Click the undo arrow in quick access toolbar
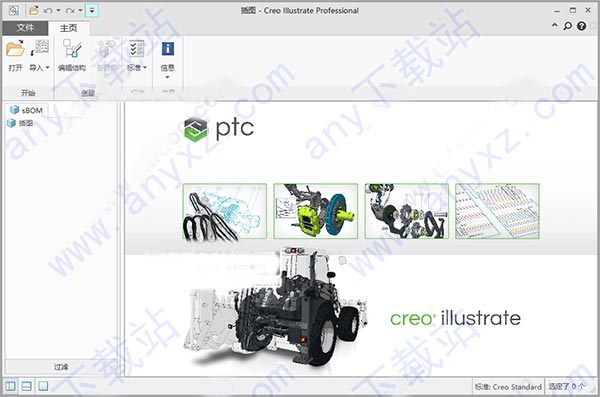The width and height of the screenshot is (600, 397). 48,11
